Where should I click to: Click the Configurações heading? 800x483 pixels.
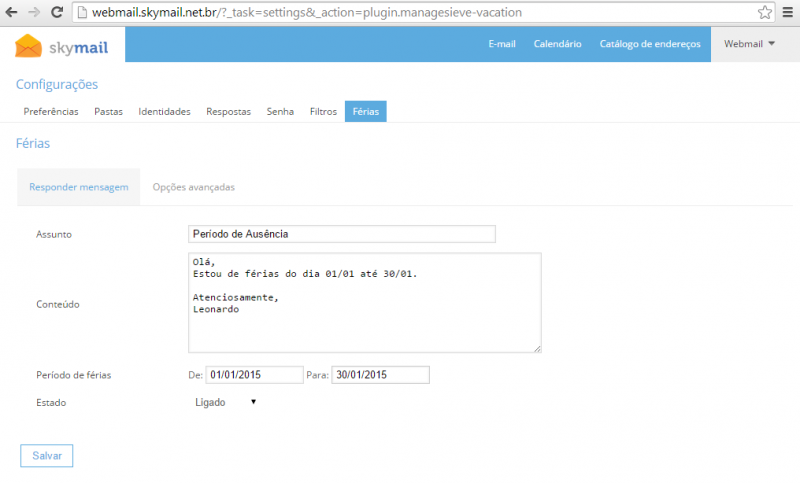coord(57,84)
